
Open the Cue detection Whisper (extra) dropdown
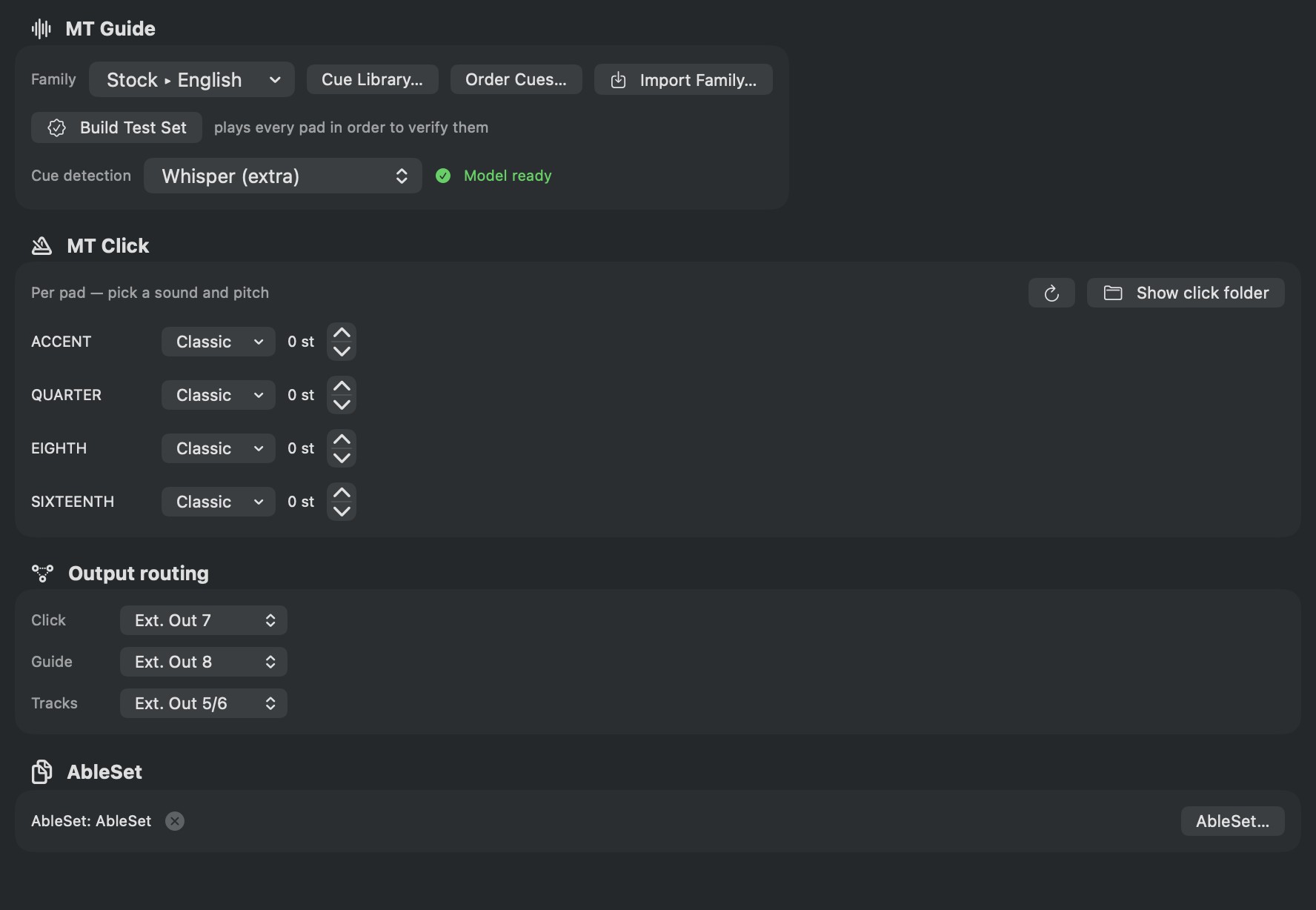[x=283, y=176]
